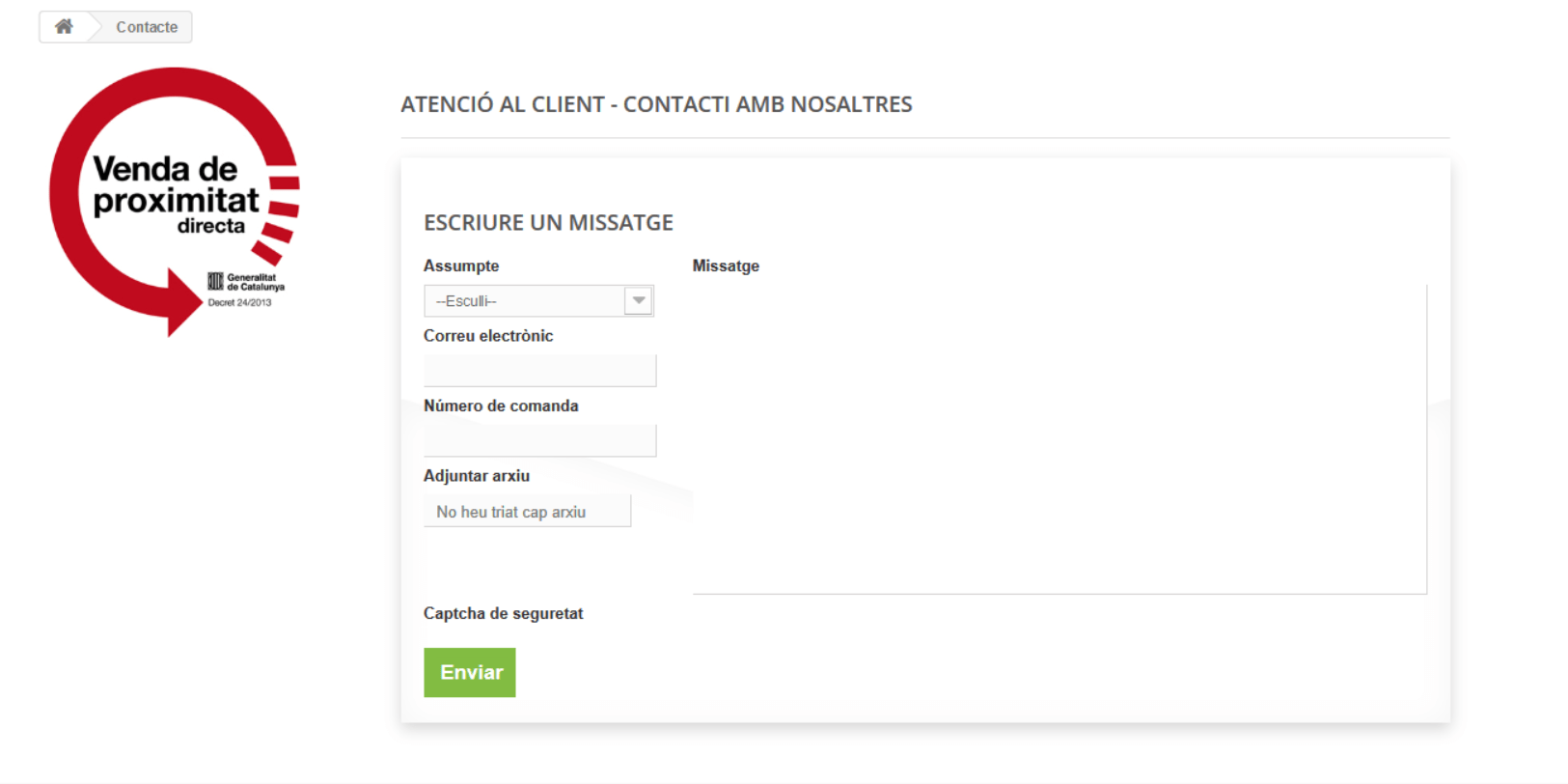
Task: Click the Correu electrònic label
Action: [x=488, y=336]
